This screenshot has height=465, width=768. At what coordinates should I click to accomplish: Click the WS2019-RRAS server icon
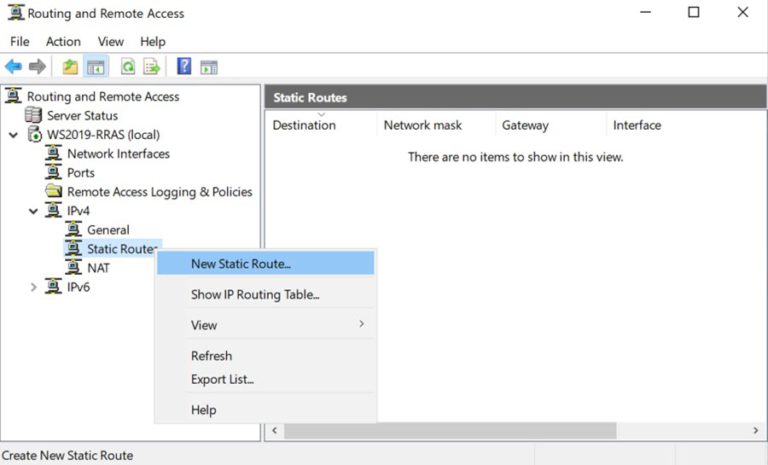(x=35, y=134)
